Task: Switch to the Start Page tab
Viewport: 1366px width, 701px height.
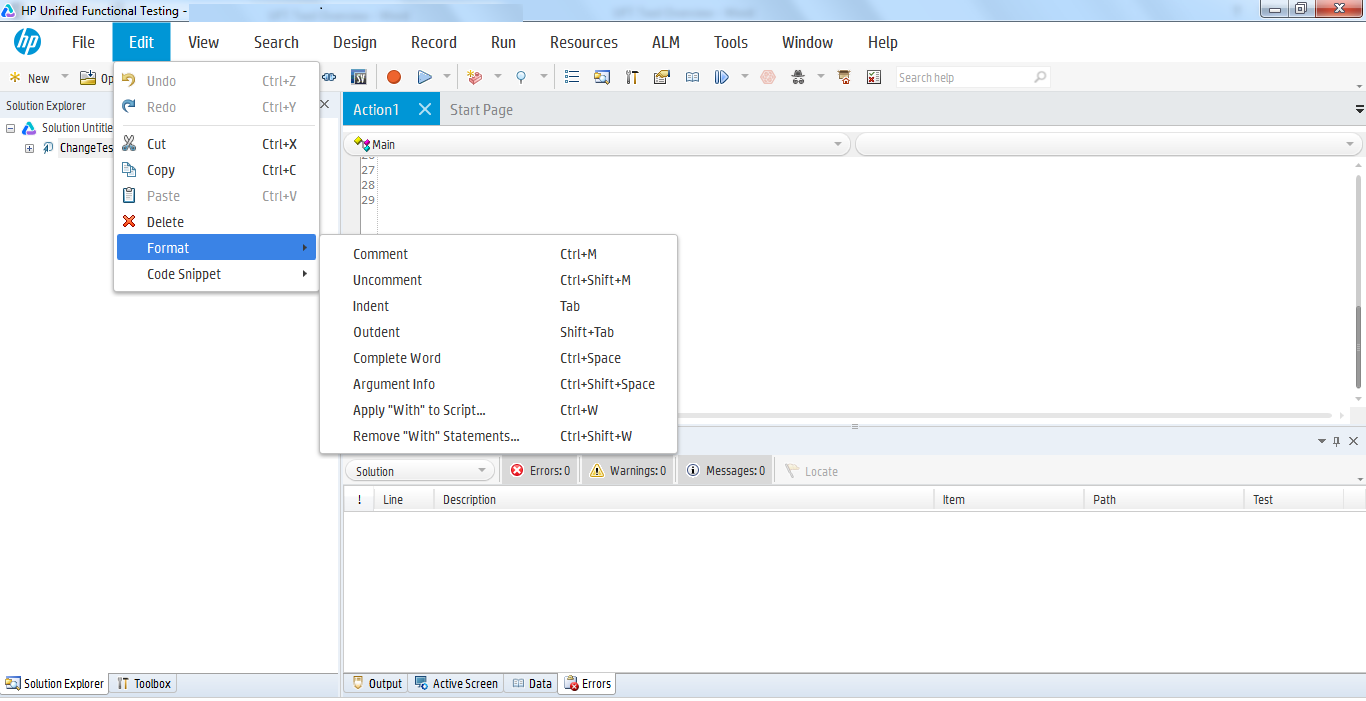Action: pyautogui.click(x=481, y=109)
